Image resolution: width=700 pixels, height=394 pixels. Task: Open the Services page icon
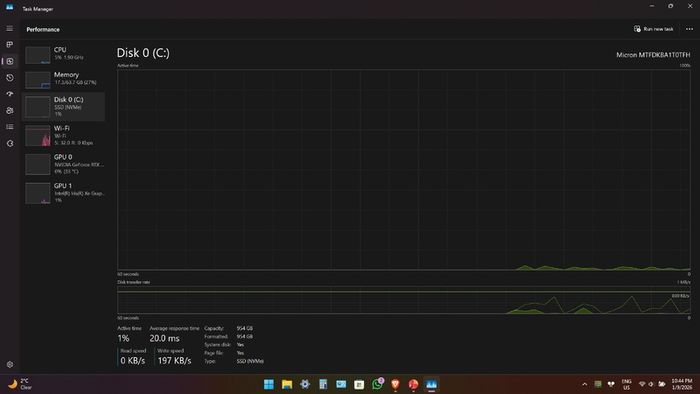click(9, 144)
